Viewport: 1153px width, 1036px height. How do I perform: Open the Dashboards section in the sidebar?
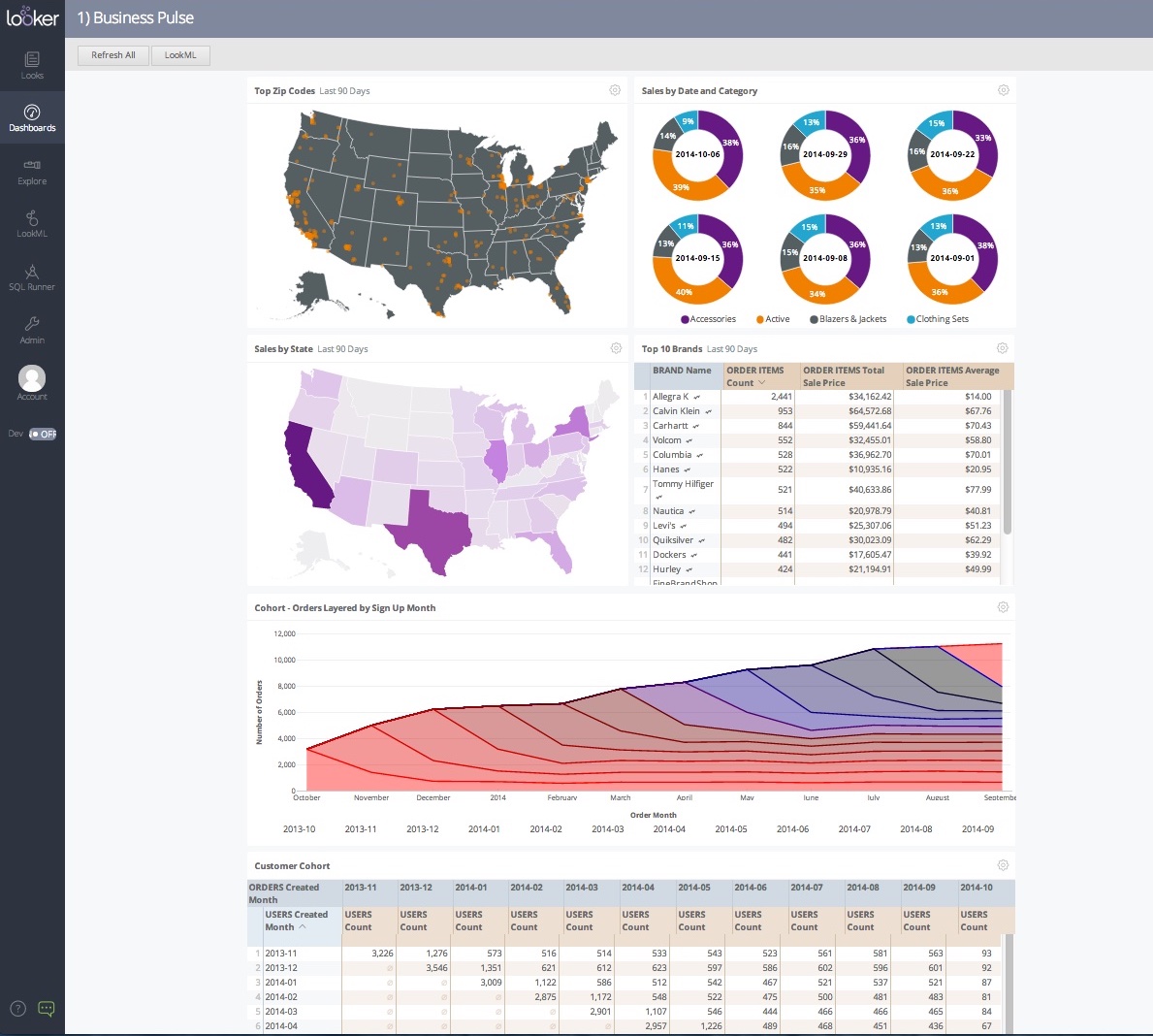(x=32, y=117)
